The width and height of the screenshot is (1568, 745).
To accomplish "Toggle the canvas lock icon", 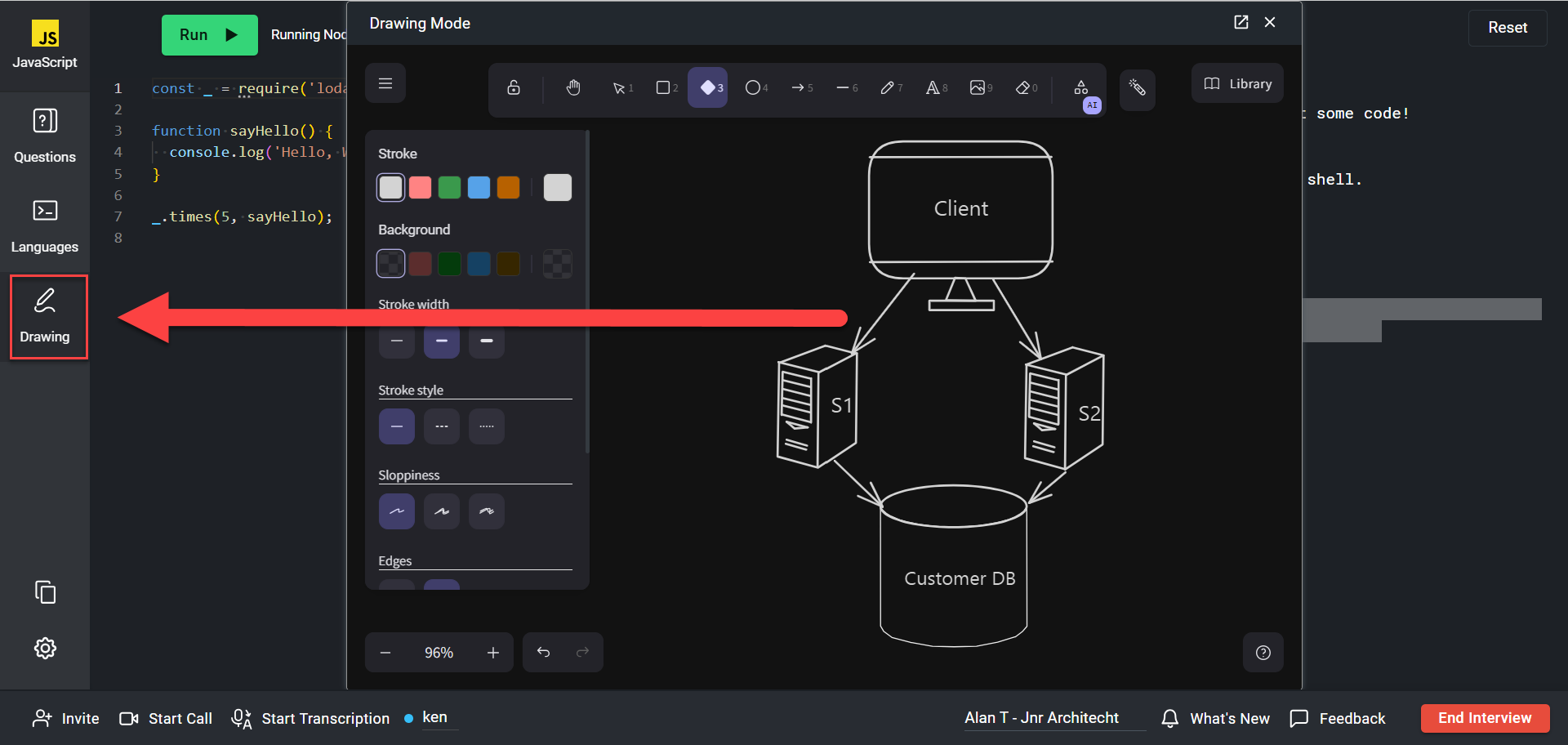I will pyautogui.click(x=514, y=87).
